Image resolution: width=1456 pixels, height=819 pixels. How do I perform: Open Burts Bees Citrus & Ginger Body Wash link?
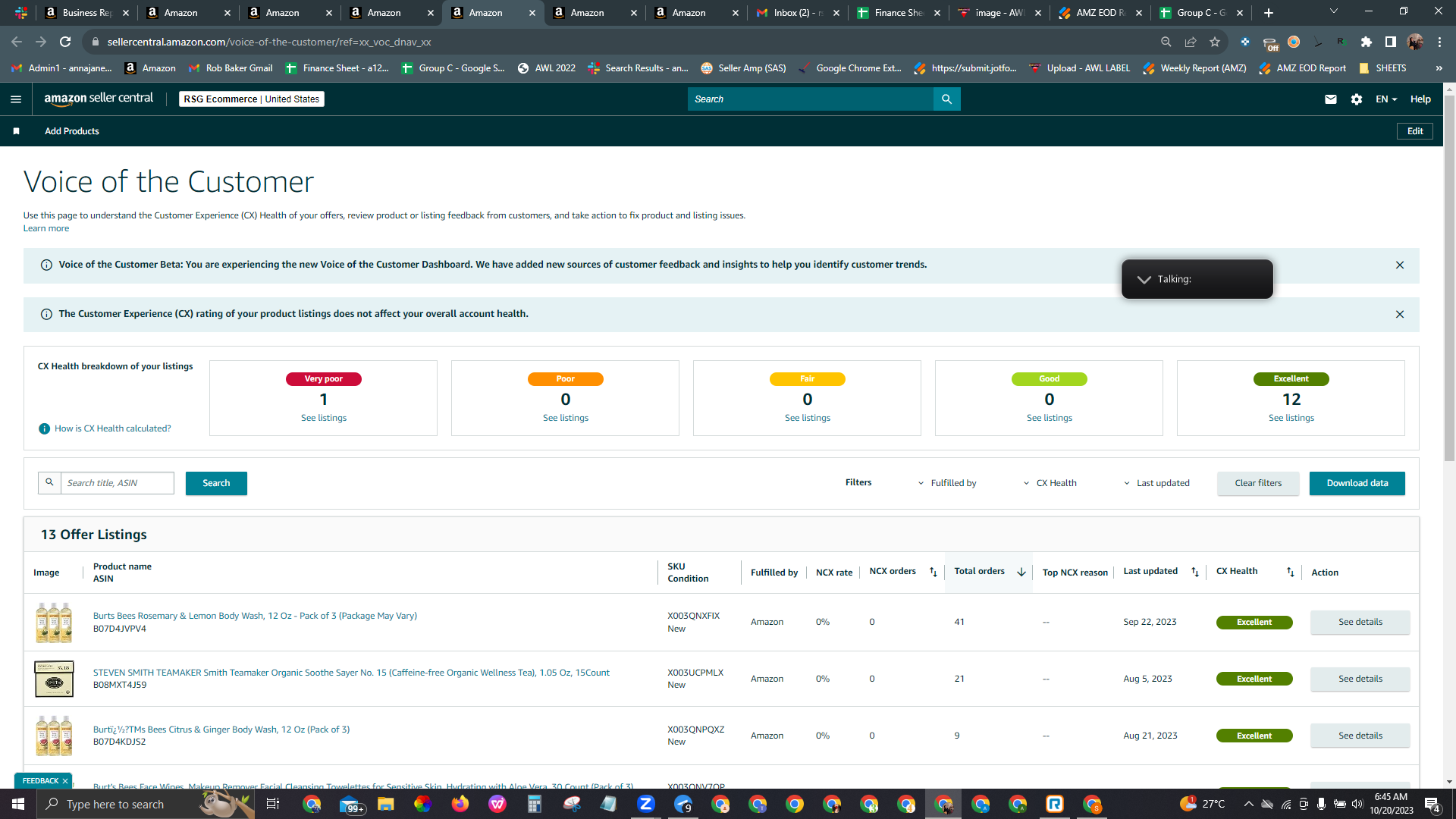(x=221, y=730)
